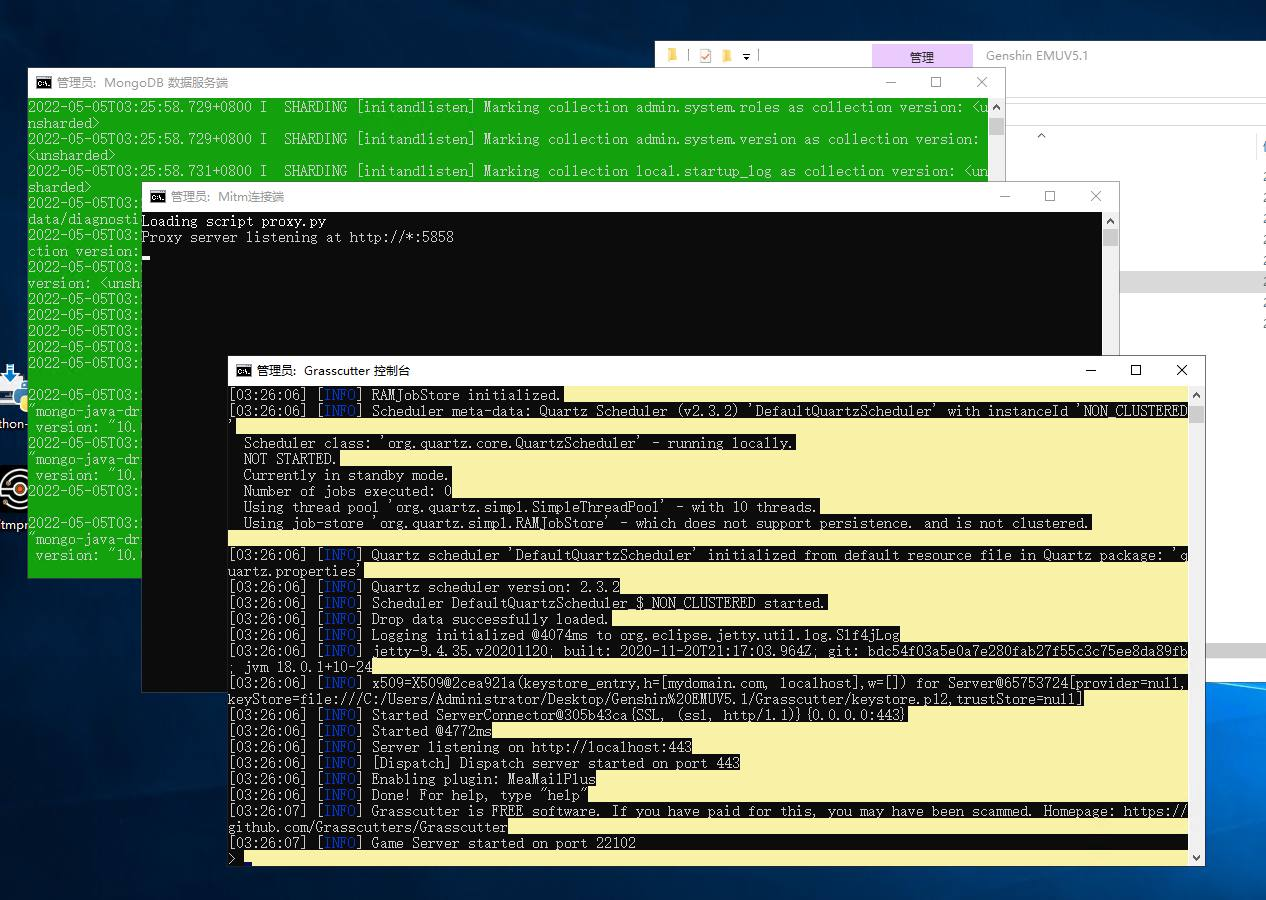Viewport: 1266px width, 900px height.
Task: Click the Grasscutter console scrollbar up arrow
Action: coord(1196,395)
